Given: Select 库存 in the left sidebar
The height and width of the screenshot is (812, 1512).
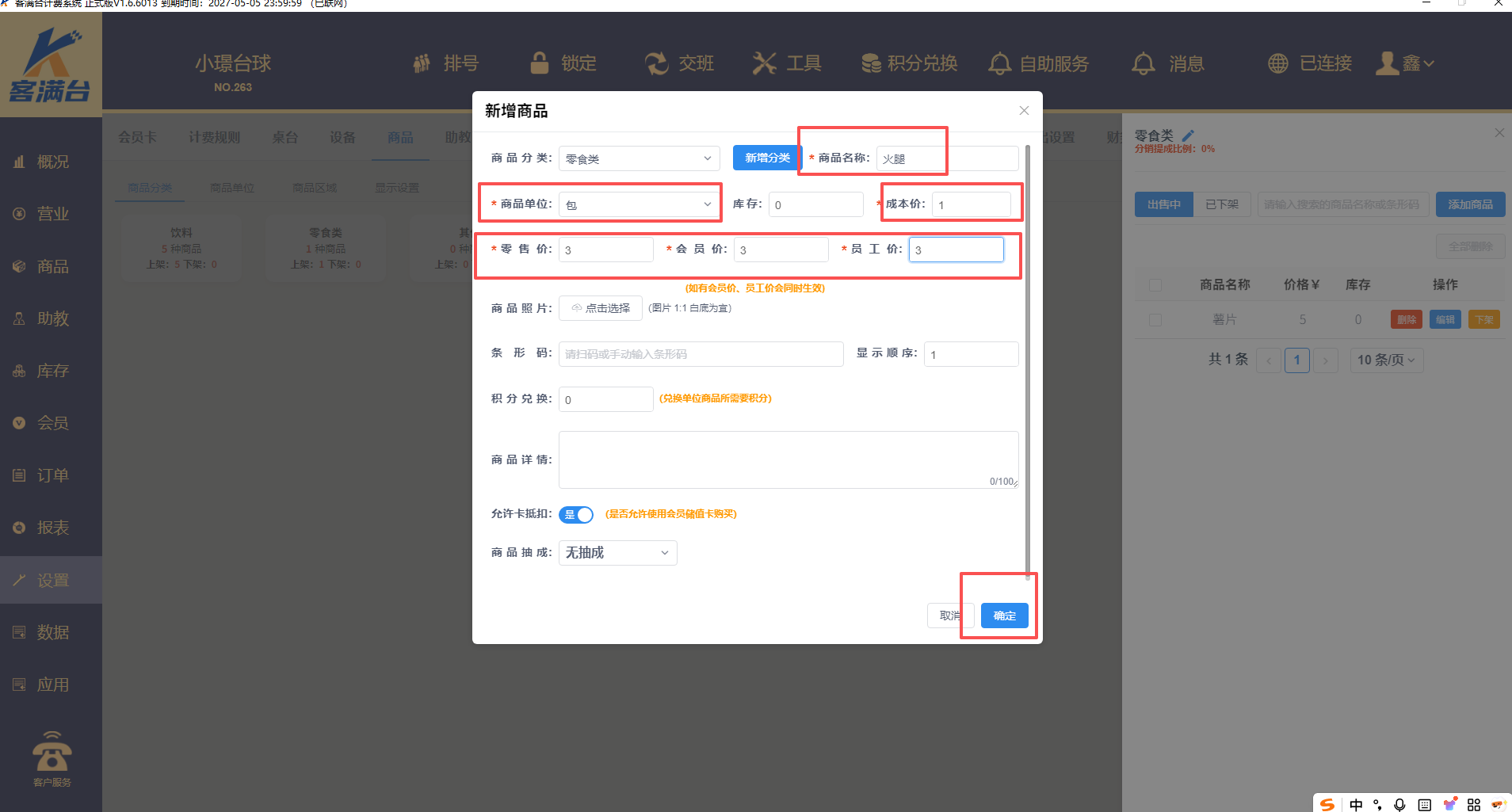Looking at the screenshot, I should (52, 371).
